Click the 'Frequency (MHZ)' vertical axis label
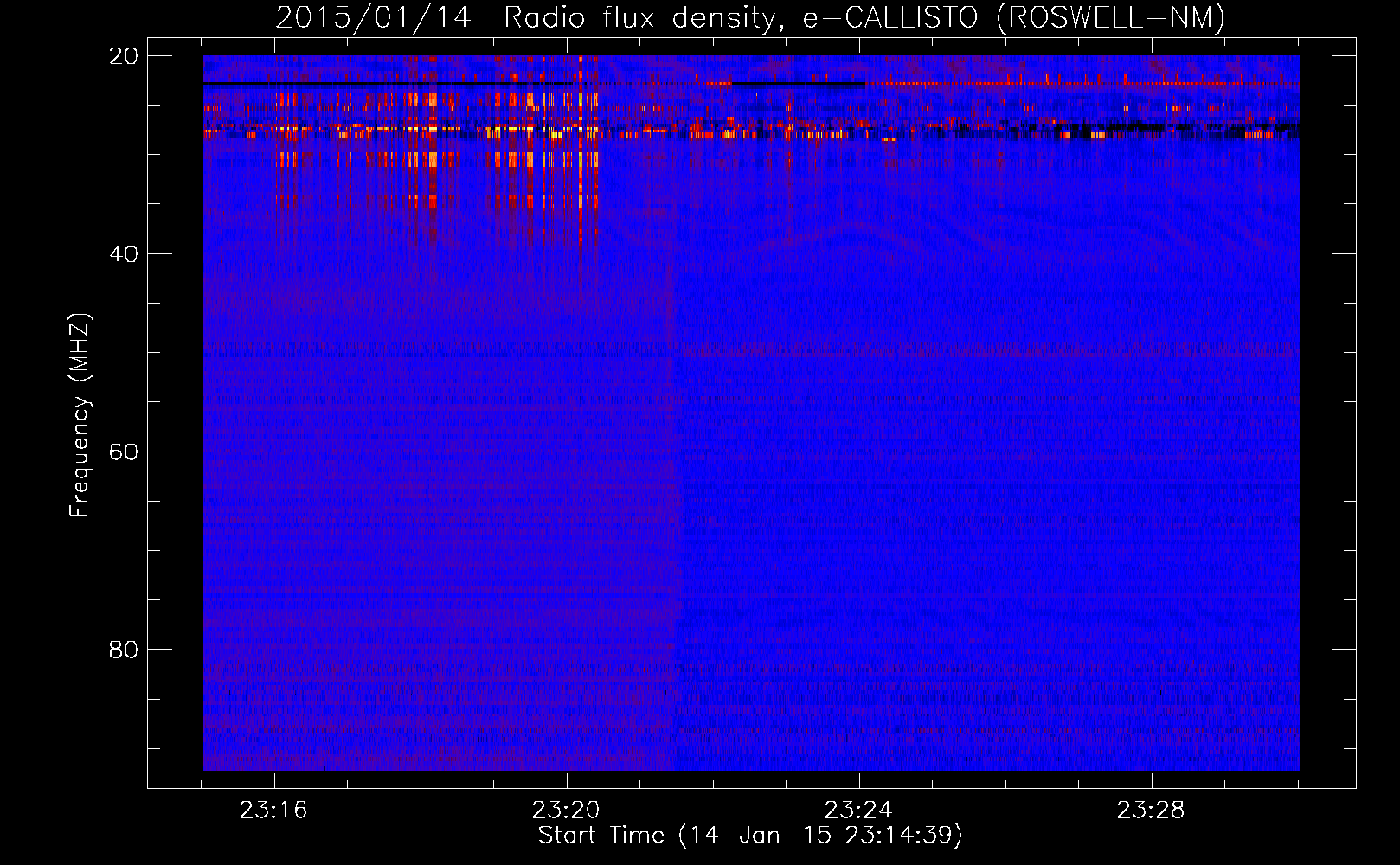 point(80,415)
